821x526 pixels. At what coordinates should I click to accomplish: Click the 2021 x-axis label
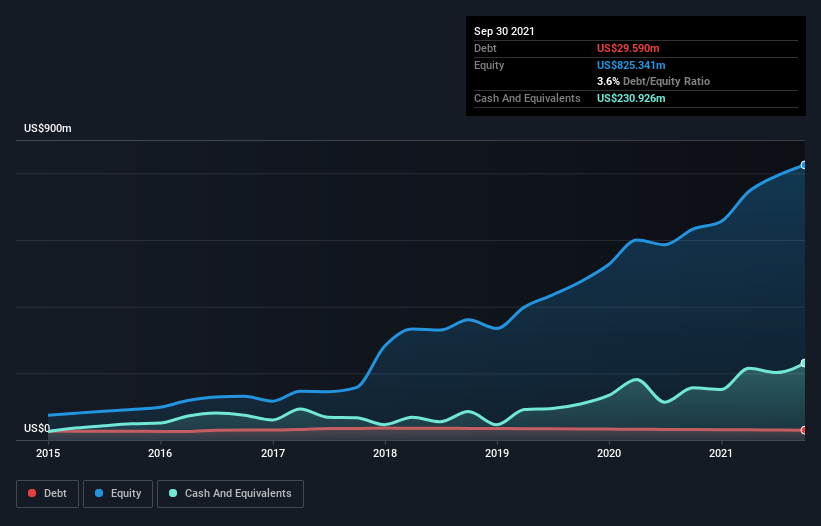coord(721,453)
